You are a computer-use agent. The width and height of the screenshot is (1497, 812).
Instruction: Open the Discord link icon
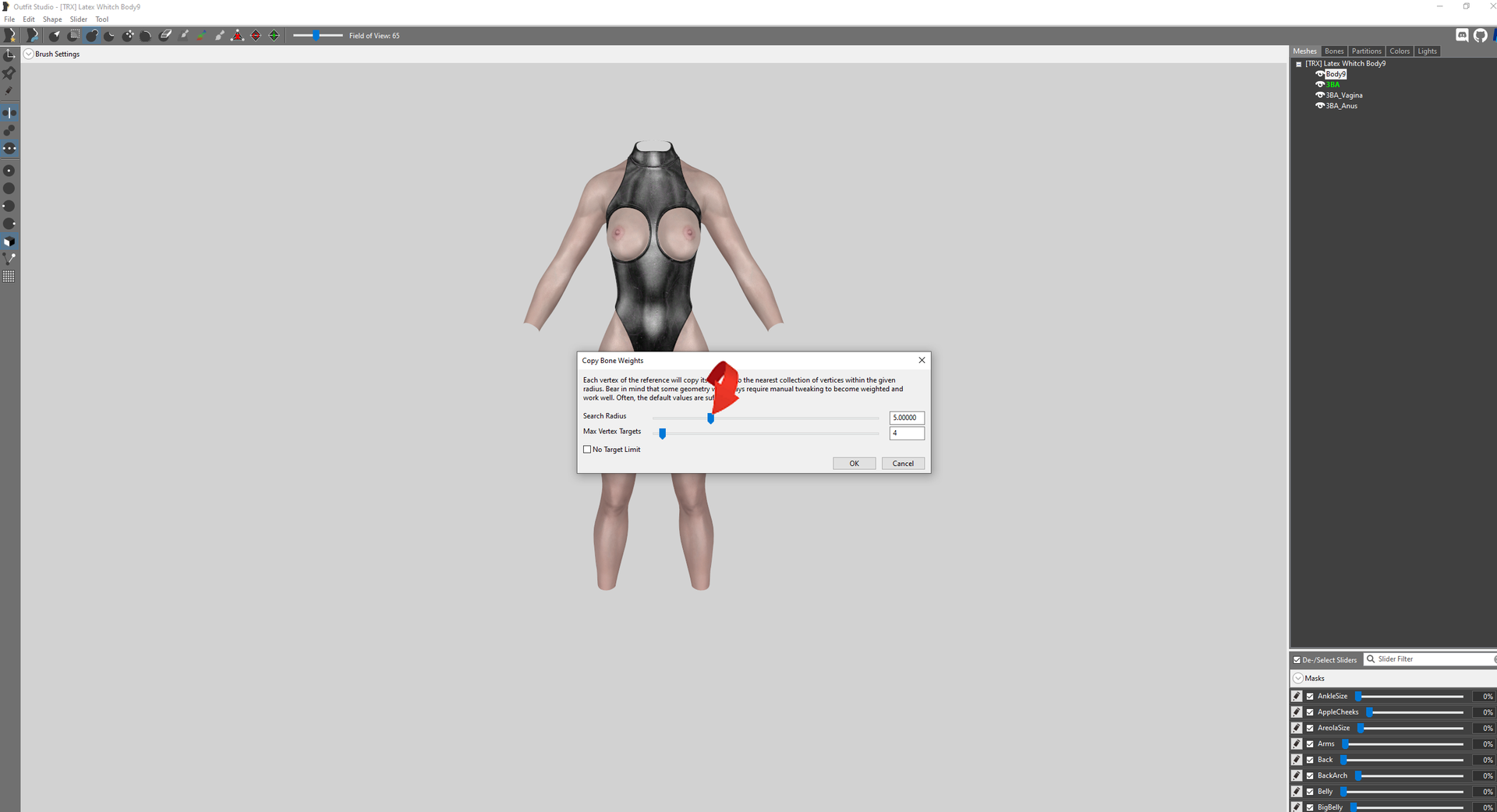tap(1463, 35)
